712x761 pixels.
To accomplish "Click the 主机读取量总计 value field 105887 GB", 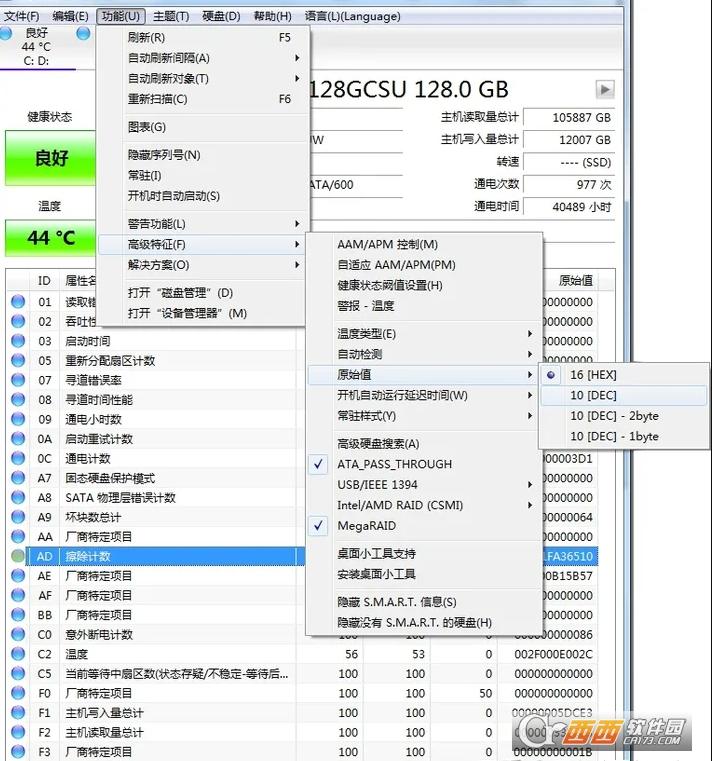I will (x=569, y=117).
